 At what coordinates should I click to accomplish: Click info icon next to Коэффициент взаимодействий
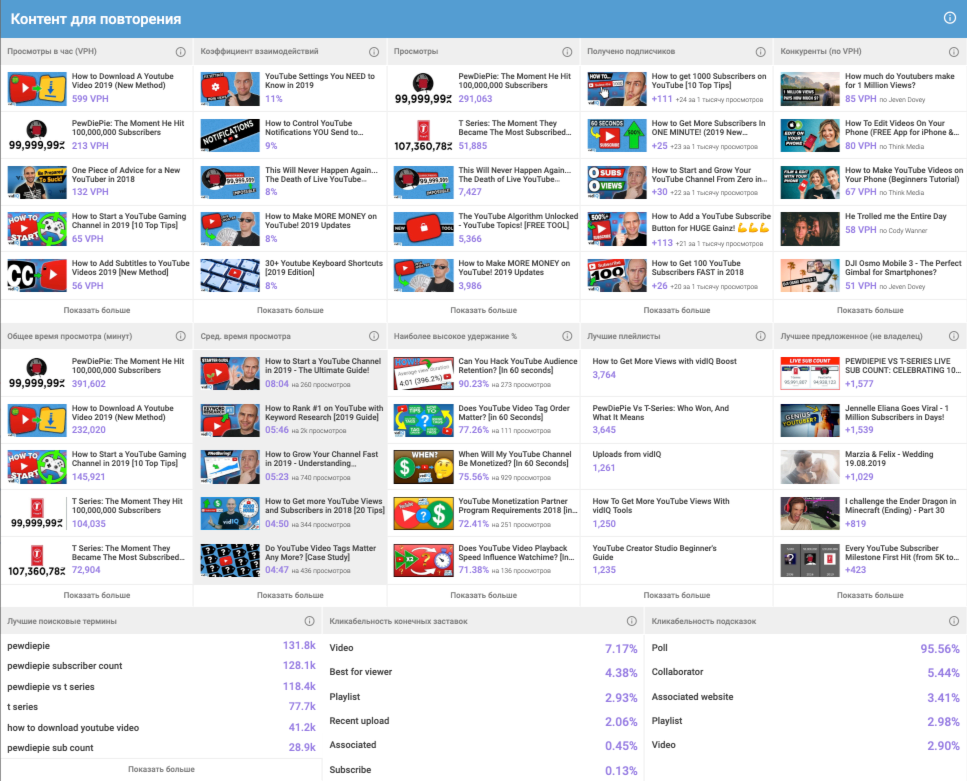coord(374,52)
